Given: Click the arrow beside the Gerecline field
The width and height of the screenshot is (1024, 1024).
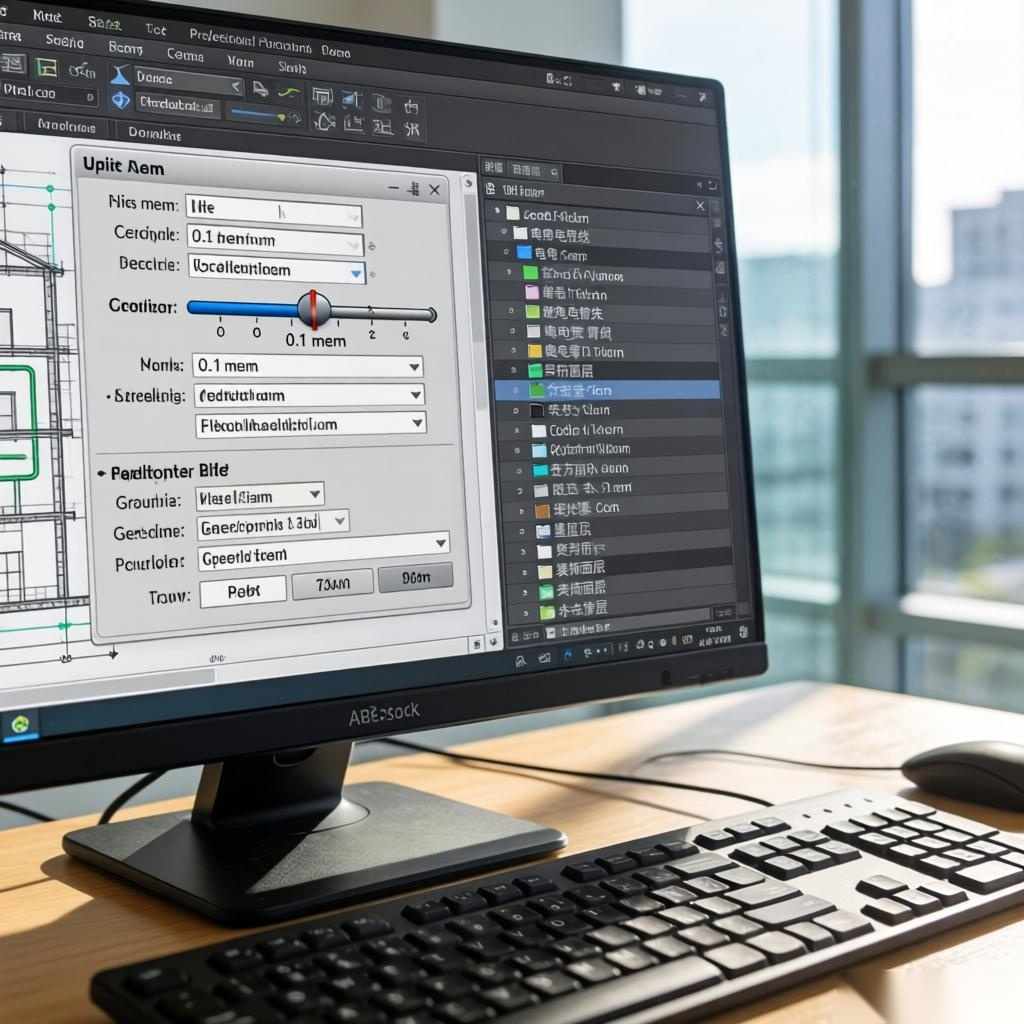Looking at the screenshot, I should click(x=340, y=520).
